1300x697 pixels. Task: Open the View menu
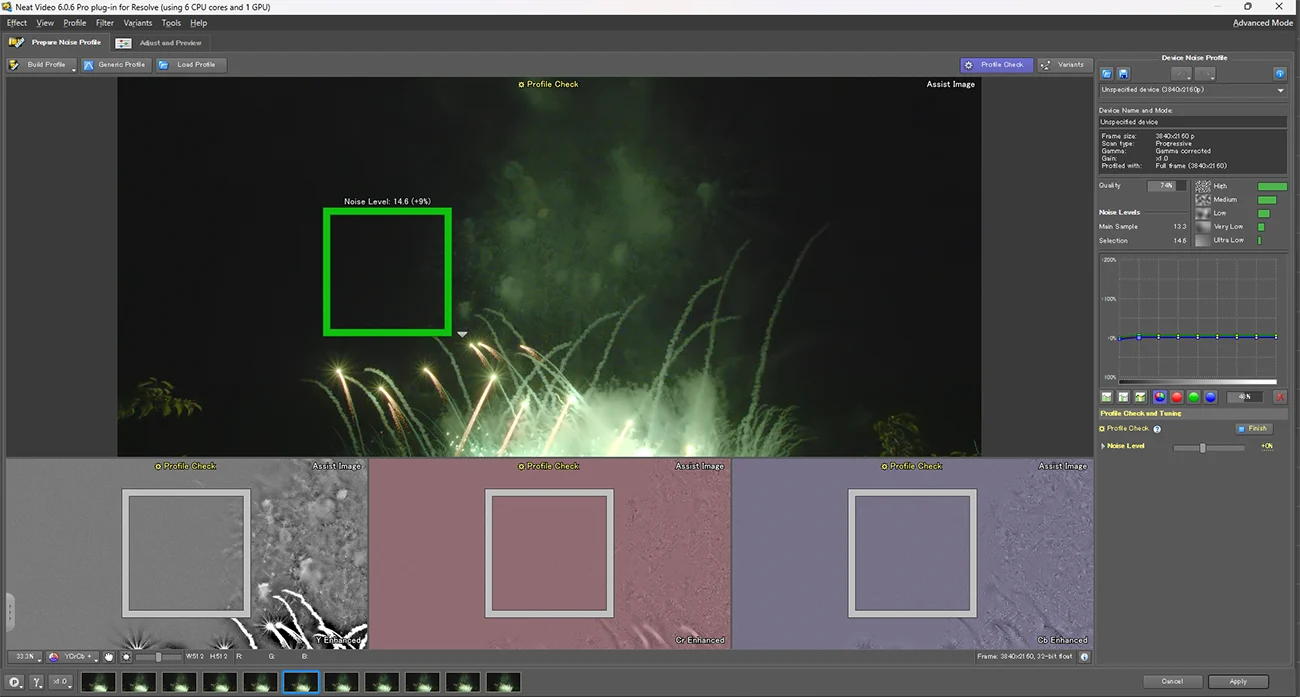click(45, 23)
